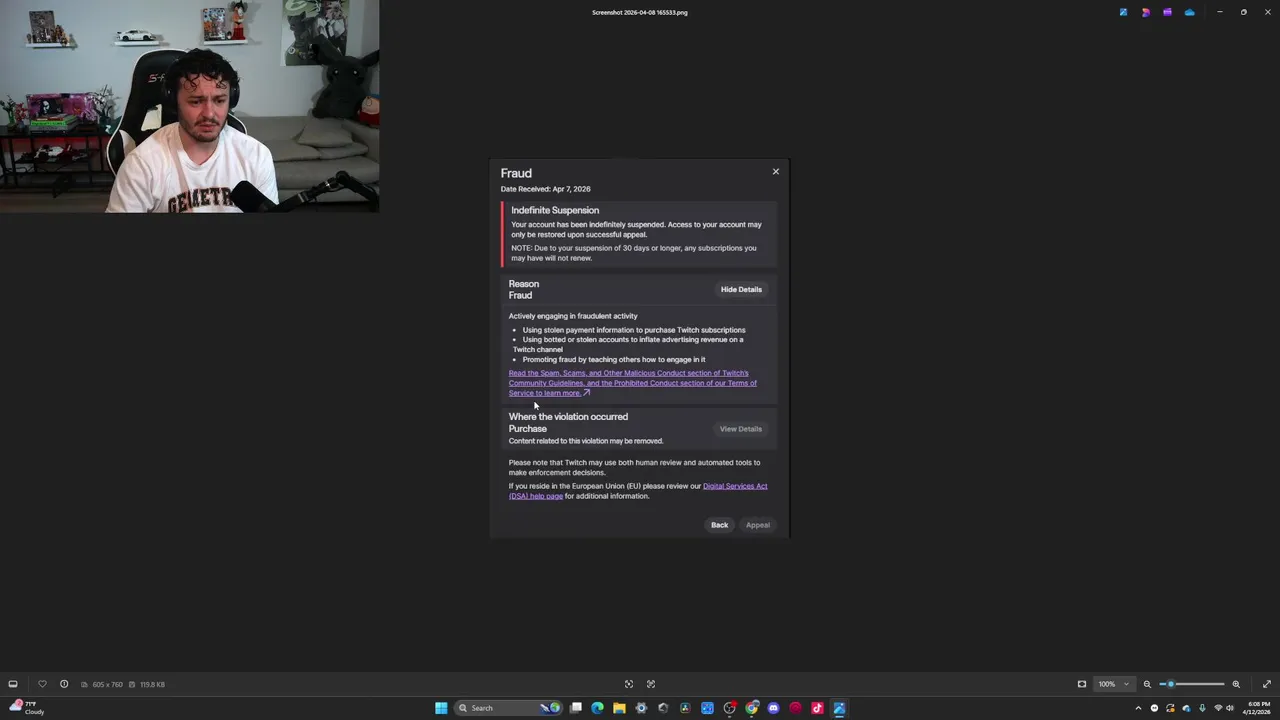The width and height of the screenshot is (1280, 720).
Task: Switch to Google Chrome on the taskbar
Action: (752, 708)
